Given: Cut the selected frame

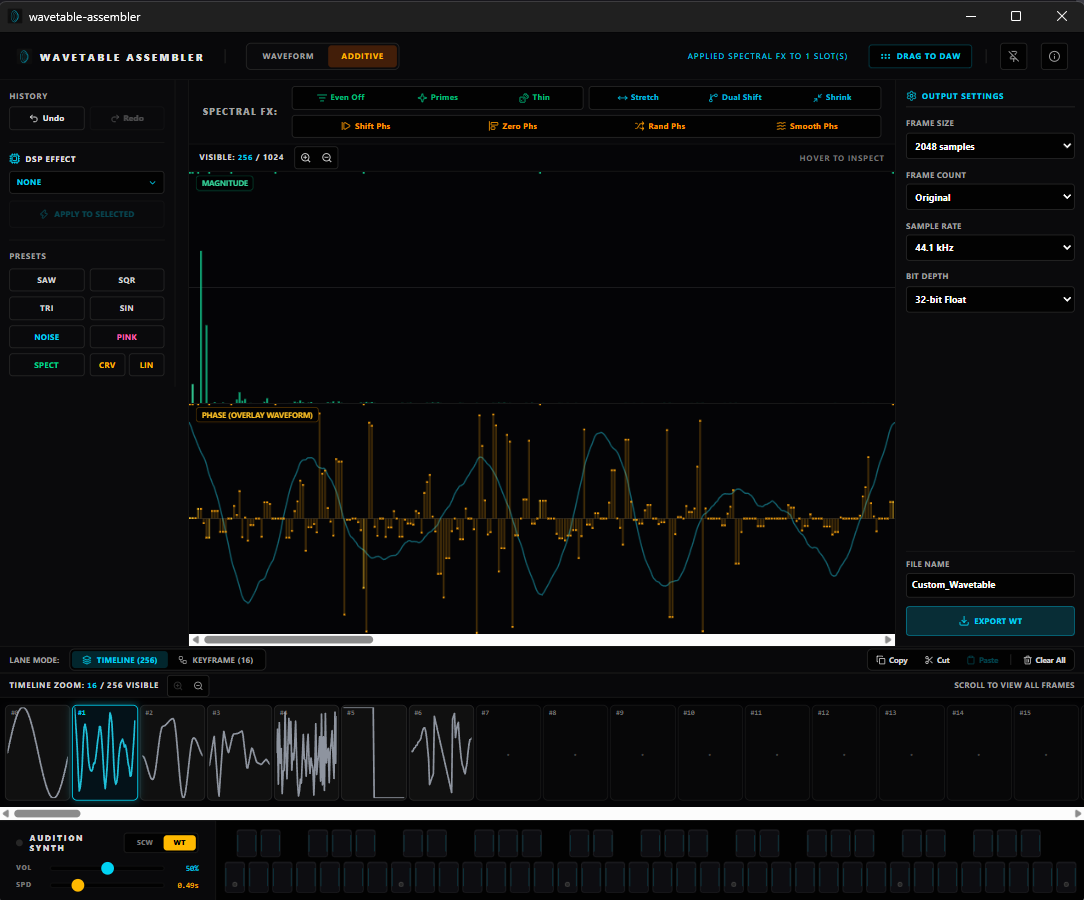Looking at the screenshot, I should point(937,660).
